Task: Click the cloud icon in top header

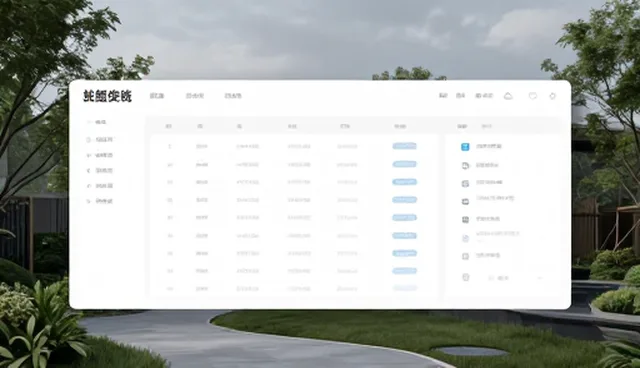Action: (508, 96)
